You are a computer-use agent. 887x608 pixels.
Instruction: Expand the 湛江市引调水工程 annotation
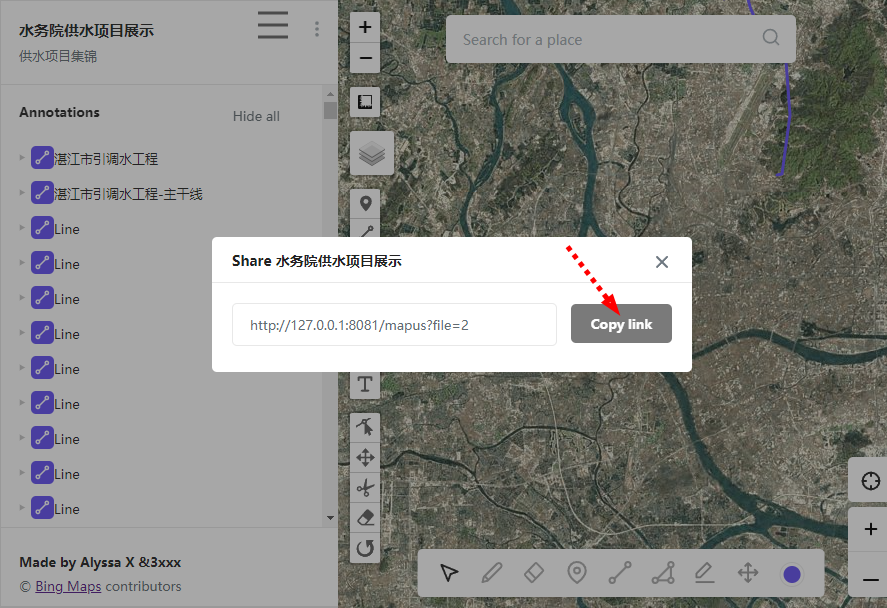(22, 158)
